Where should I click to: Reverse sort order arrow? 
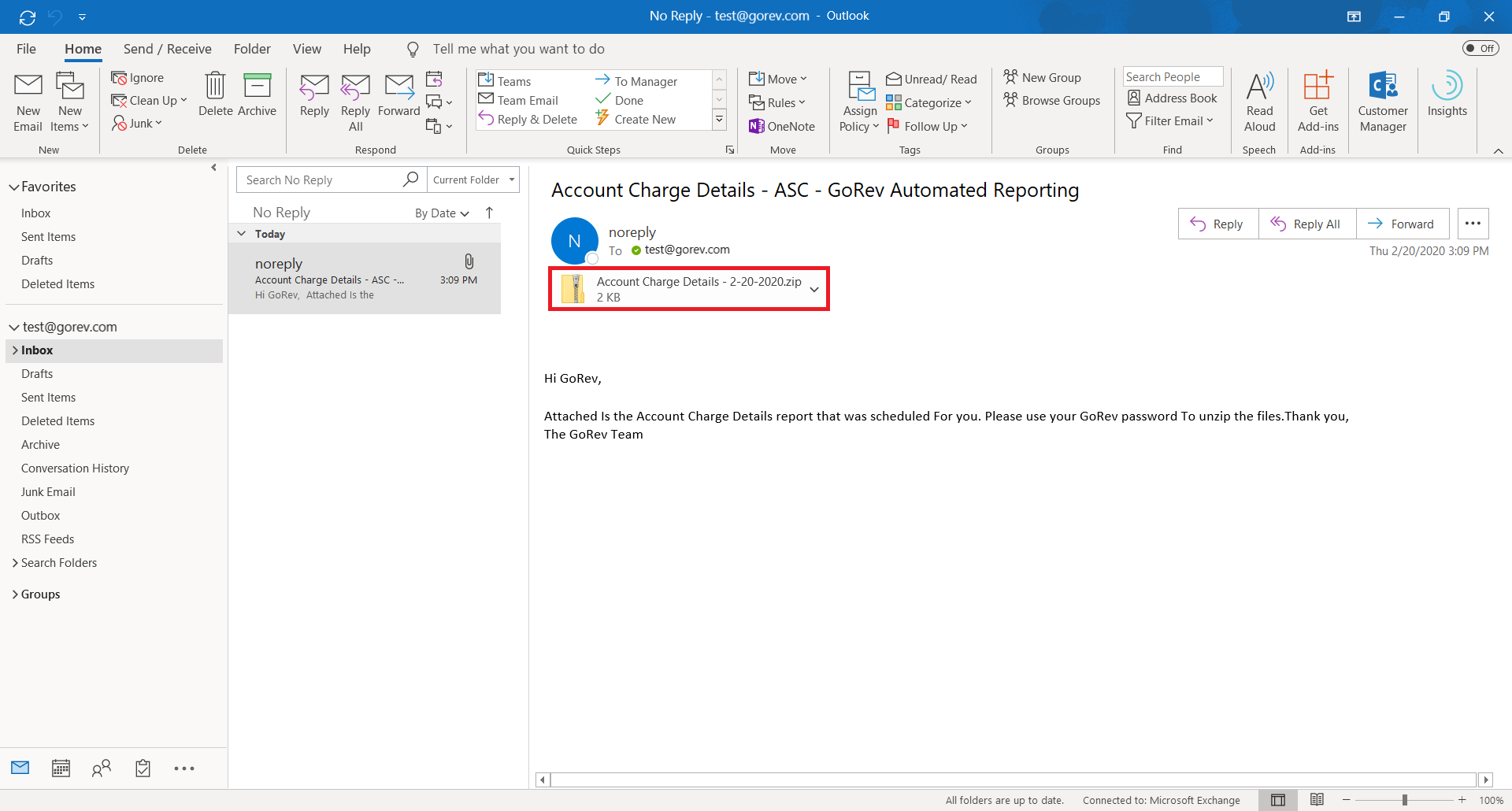pos(489,213)
